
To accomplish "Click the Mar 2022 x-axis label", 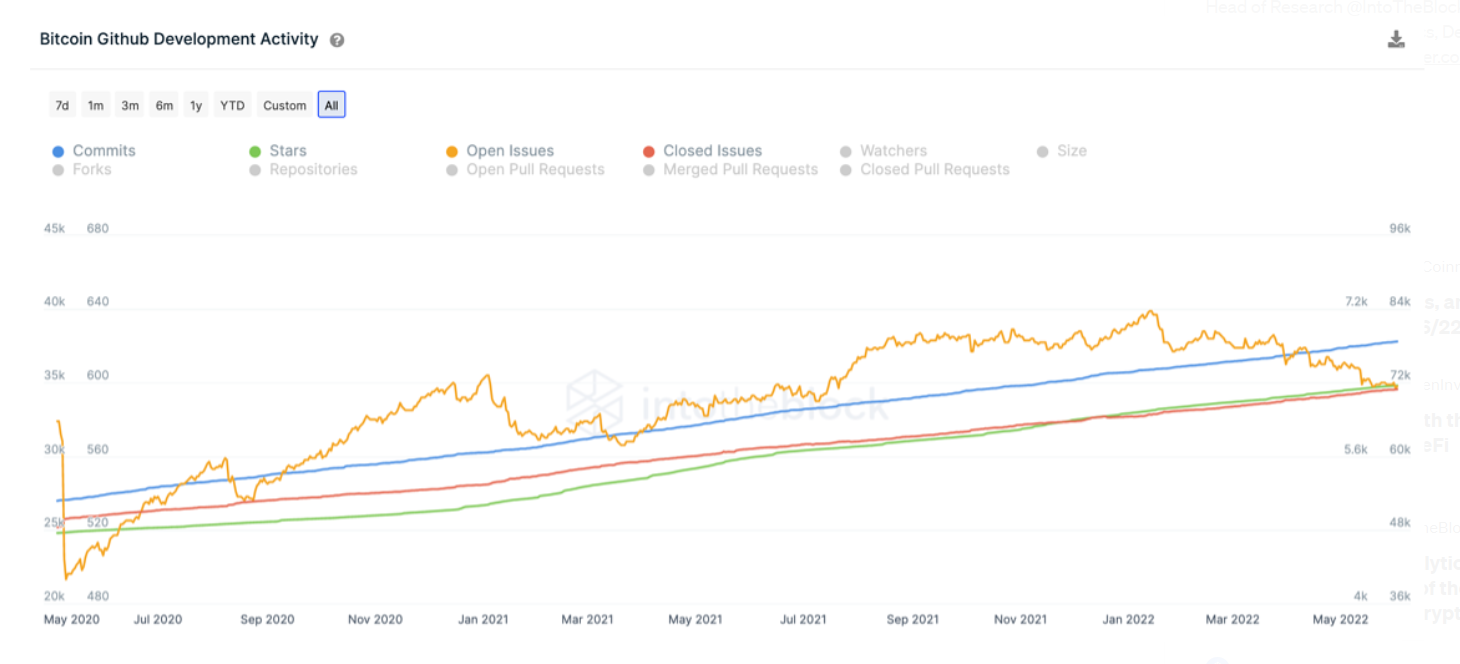I will [1232, 620].
